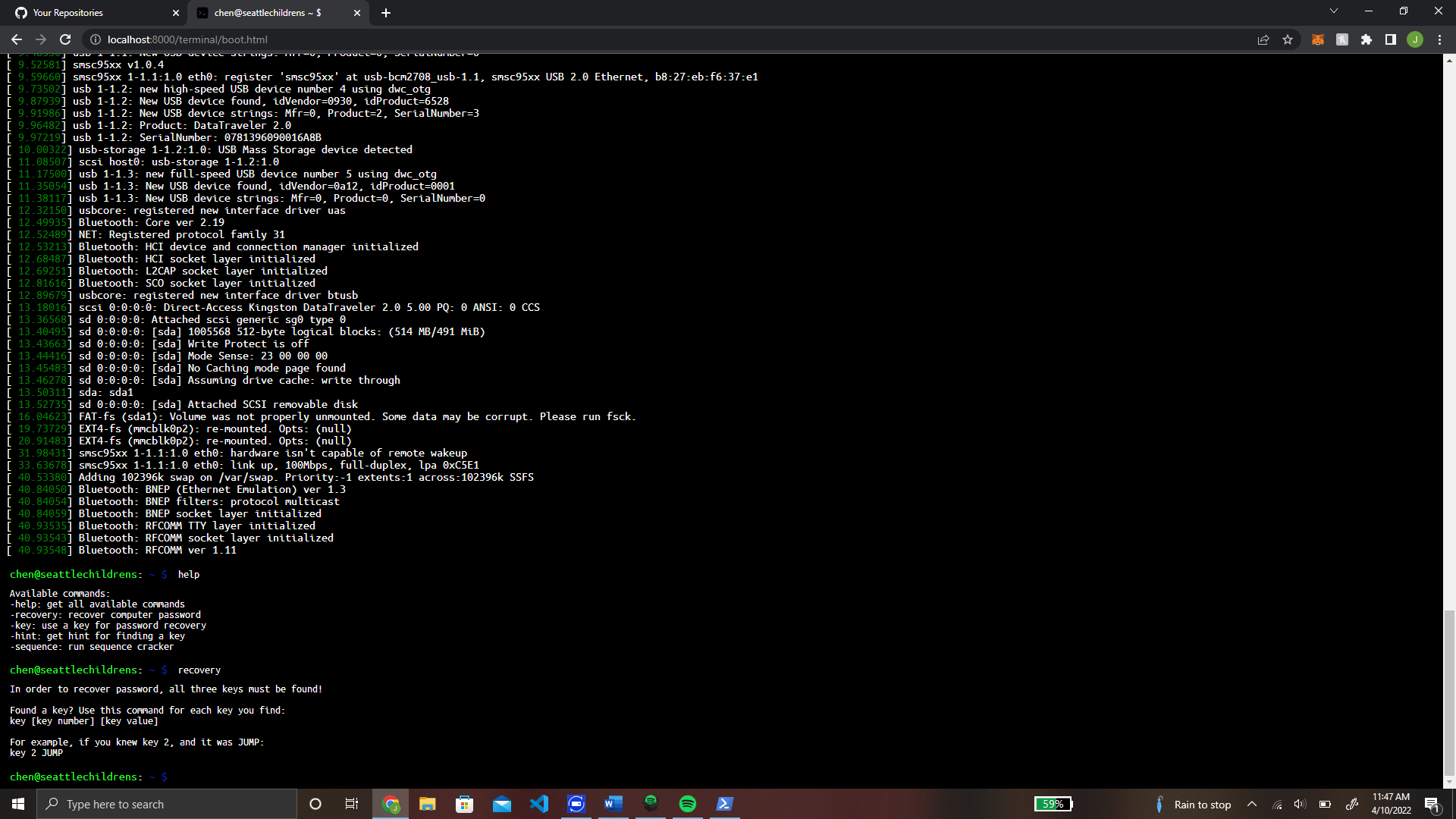Open the Honey extension icon
This screenshot has height=819, width=1456.
(1342, 39)
